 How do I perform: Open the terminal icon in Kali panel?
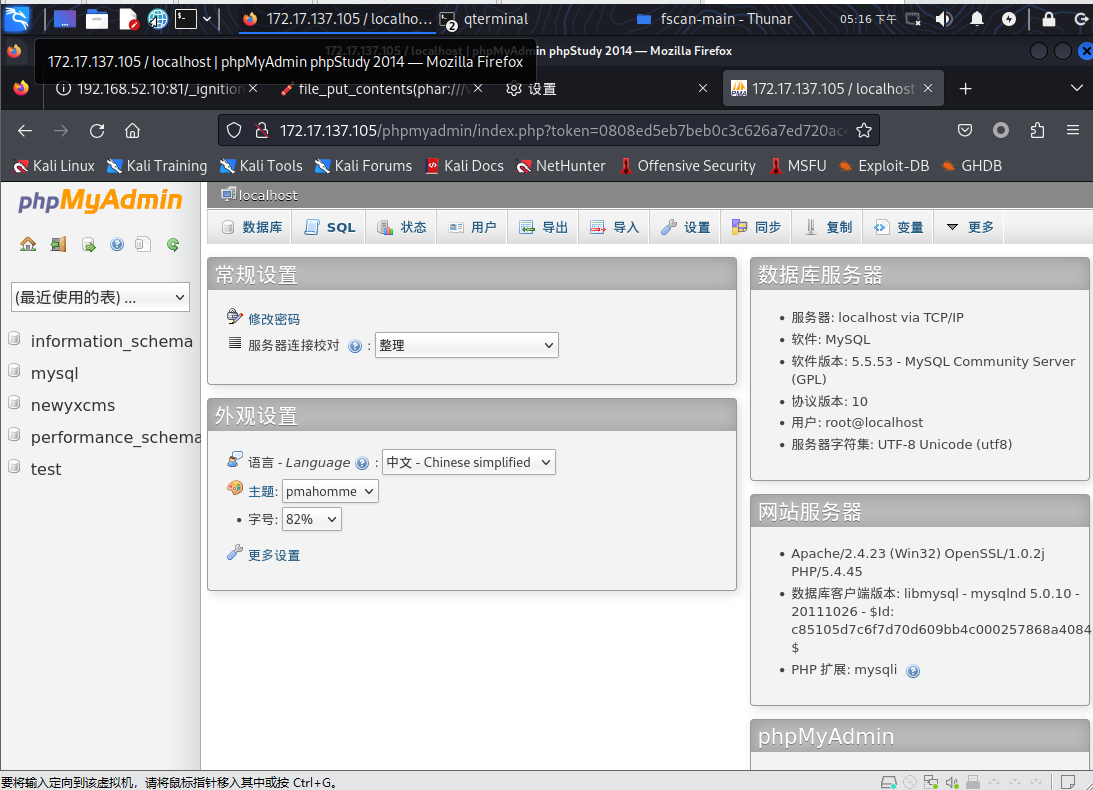tap(185, 19)
